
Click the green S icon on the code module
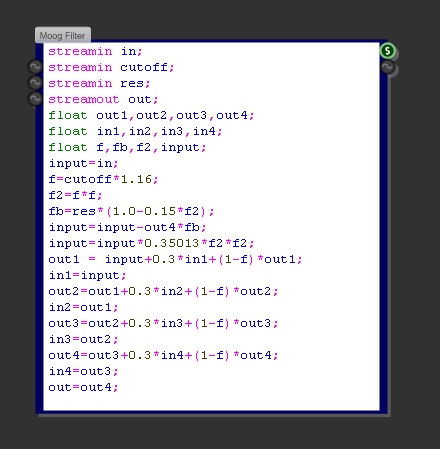[x=387, y=51]
